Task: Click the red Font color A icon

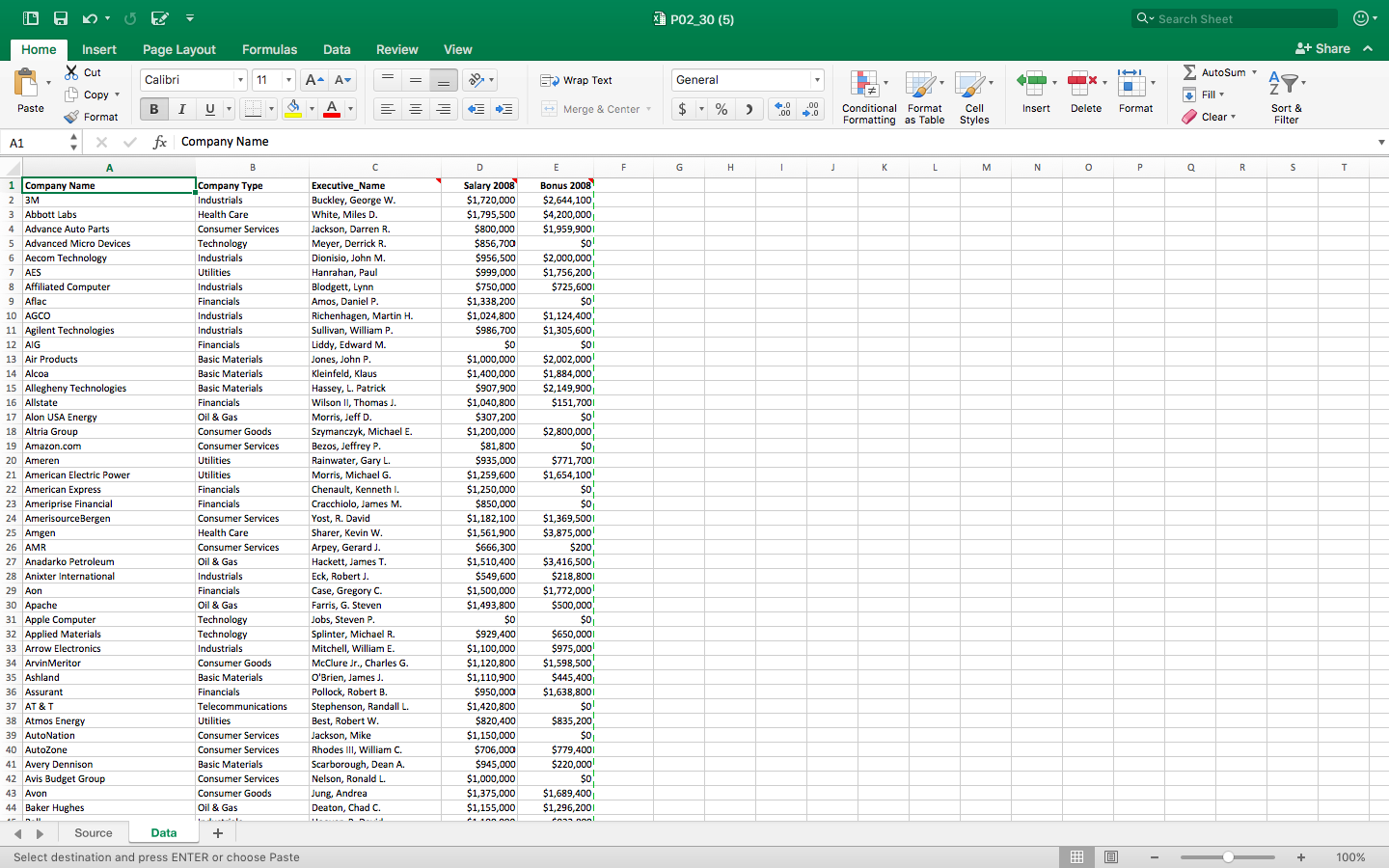Action: click(332, 109)
